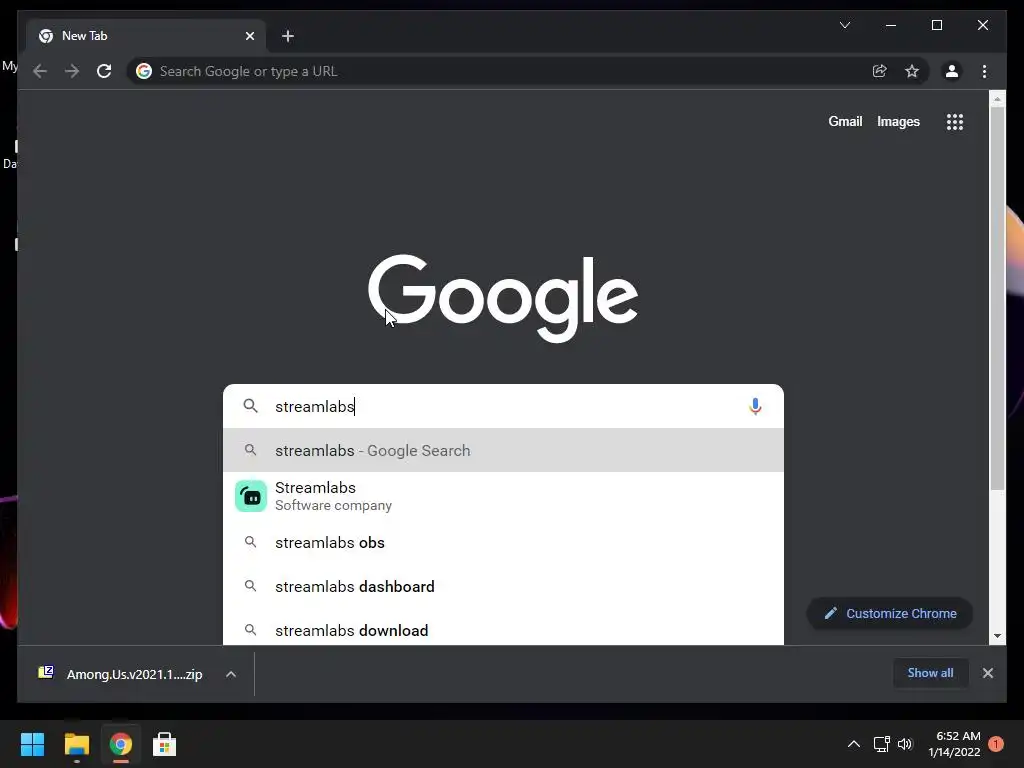Open a new tab with plus
Screen dimensions: 1024x768
click(x=288, y=36)
